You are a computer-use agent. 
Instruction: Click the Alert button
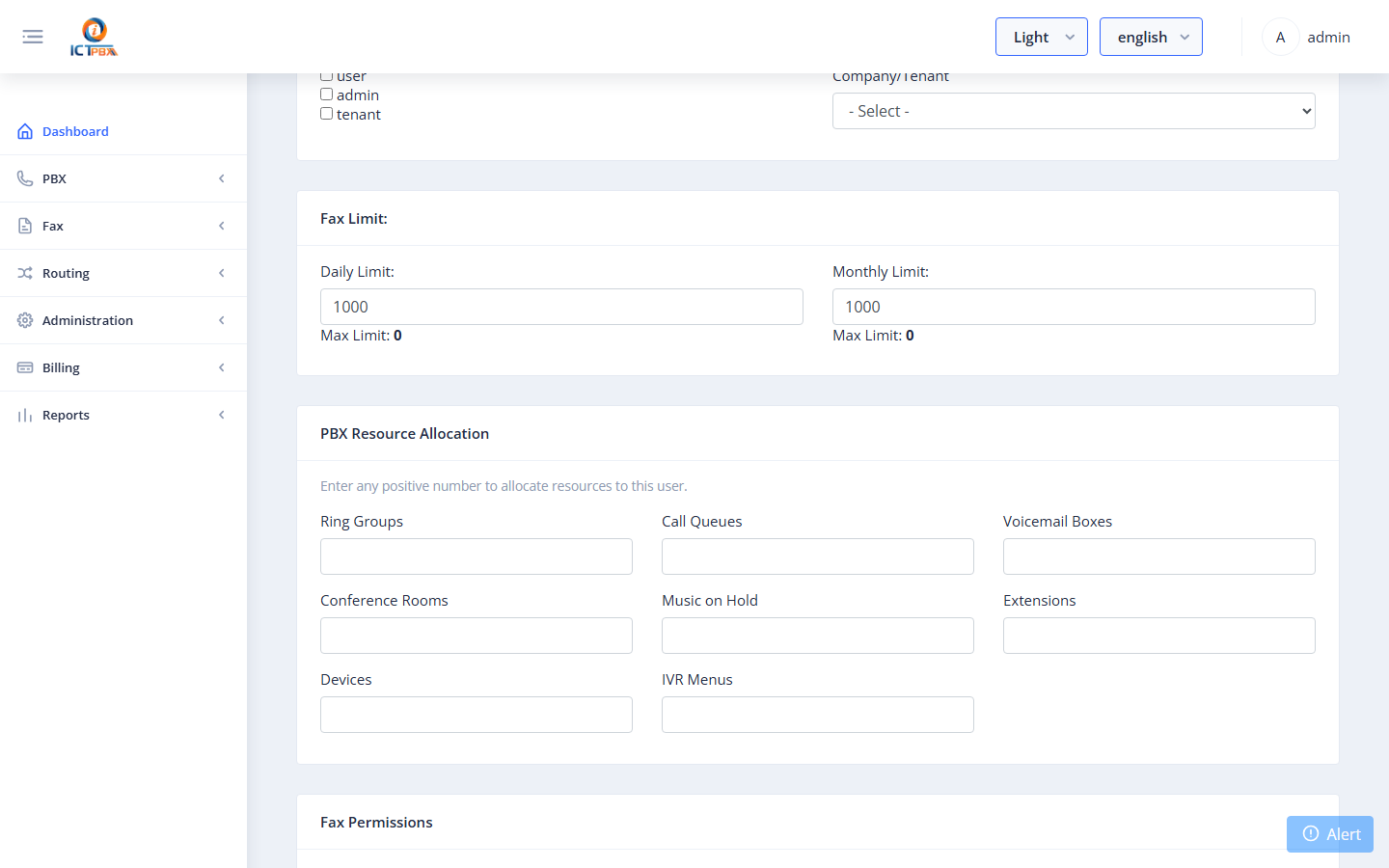coord(1330,834)
